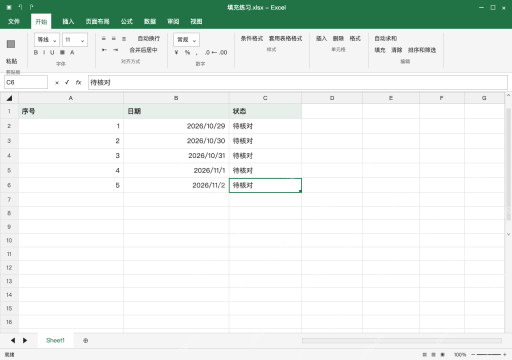This screenshot has width=512, height=360.
Task: Cancel formula entry with X icon
Action: [x=57, y=83]
